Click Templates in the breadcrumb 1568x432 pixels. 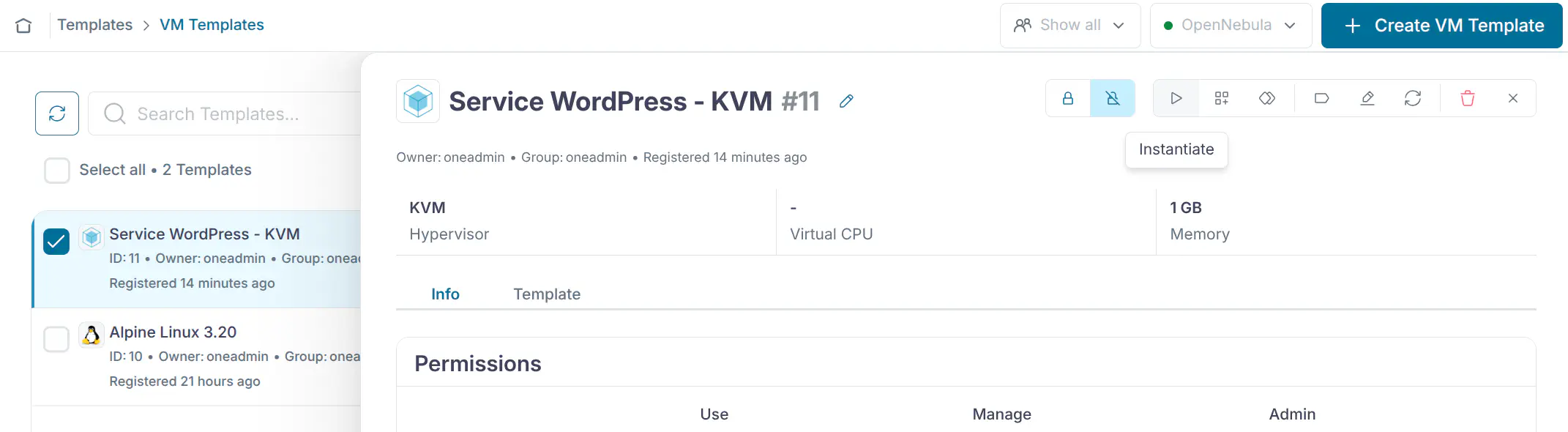(x=95, y=25)
